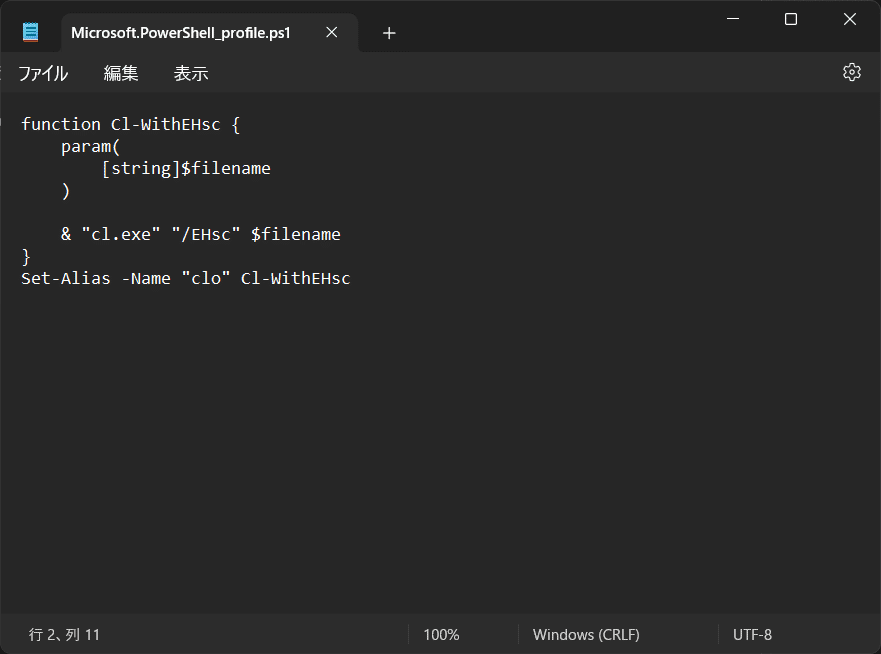
Task: Click the word function in the editor
Action: coord(60,124)
